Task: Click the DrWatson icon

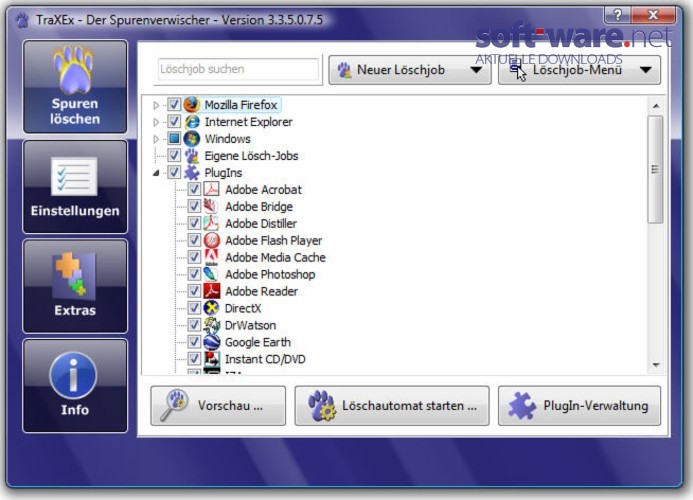Action: pyautogui.click(x=212, y=325)
